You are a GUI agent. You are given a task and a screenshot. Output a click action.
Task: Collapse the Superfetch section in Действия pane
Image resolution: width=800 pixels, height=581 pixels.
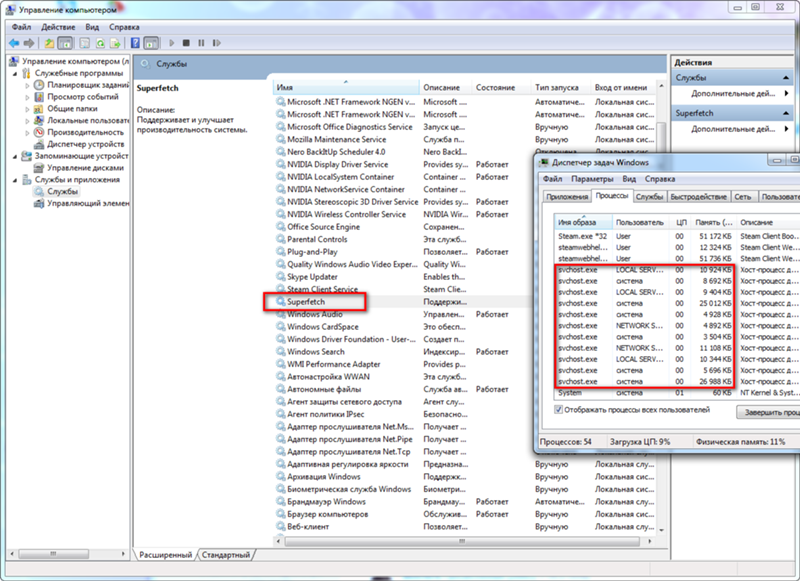tap(786, 113)
